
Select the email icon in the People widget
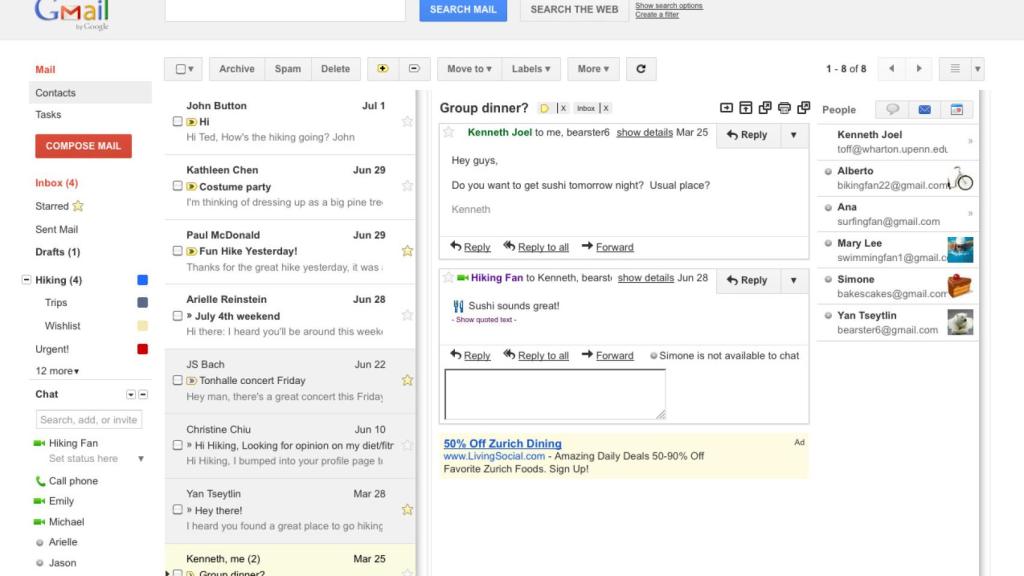[927, 109]
